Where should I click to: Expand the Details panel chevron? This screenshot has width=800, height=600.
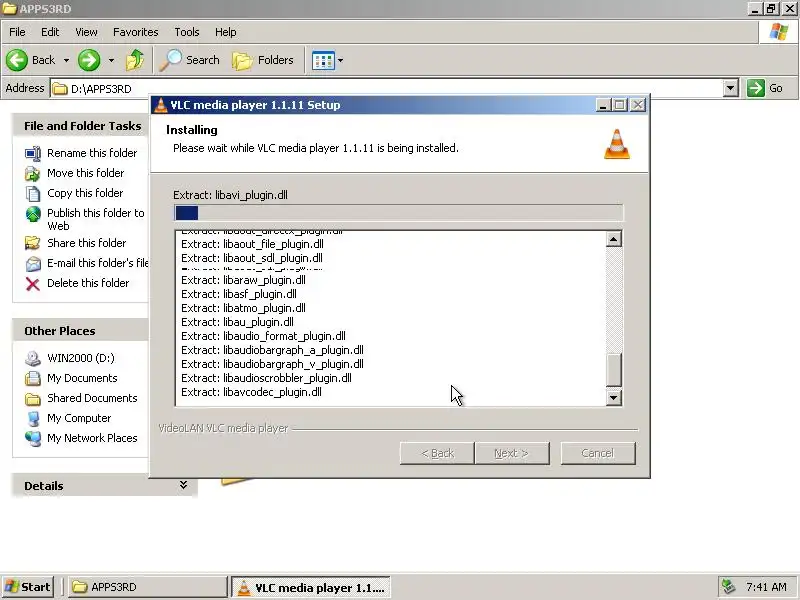tap(183, 485)
